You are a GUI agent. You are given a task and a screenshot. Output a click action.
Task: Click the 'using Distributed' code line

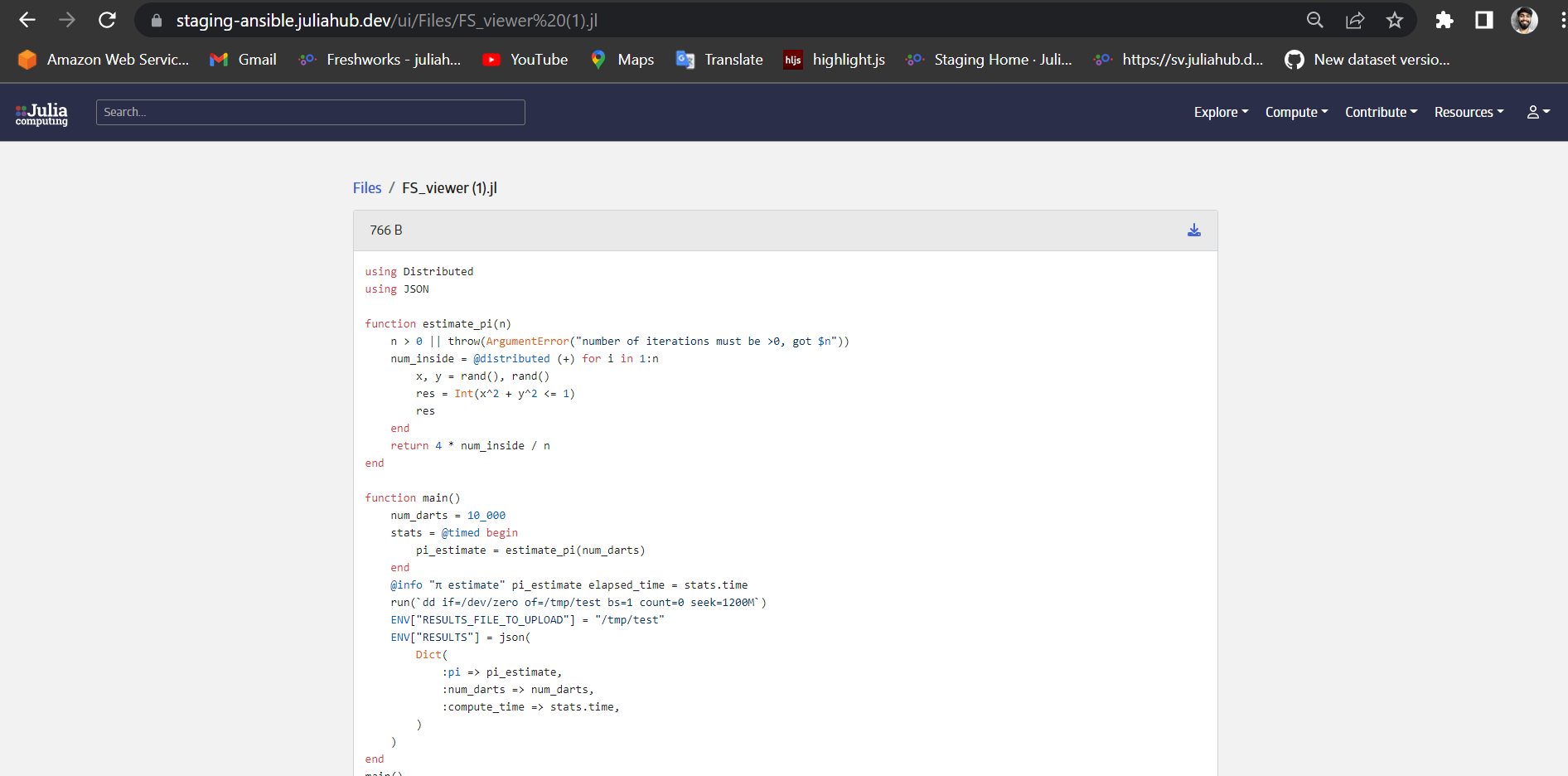tap(419, 272)
